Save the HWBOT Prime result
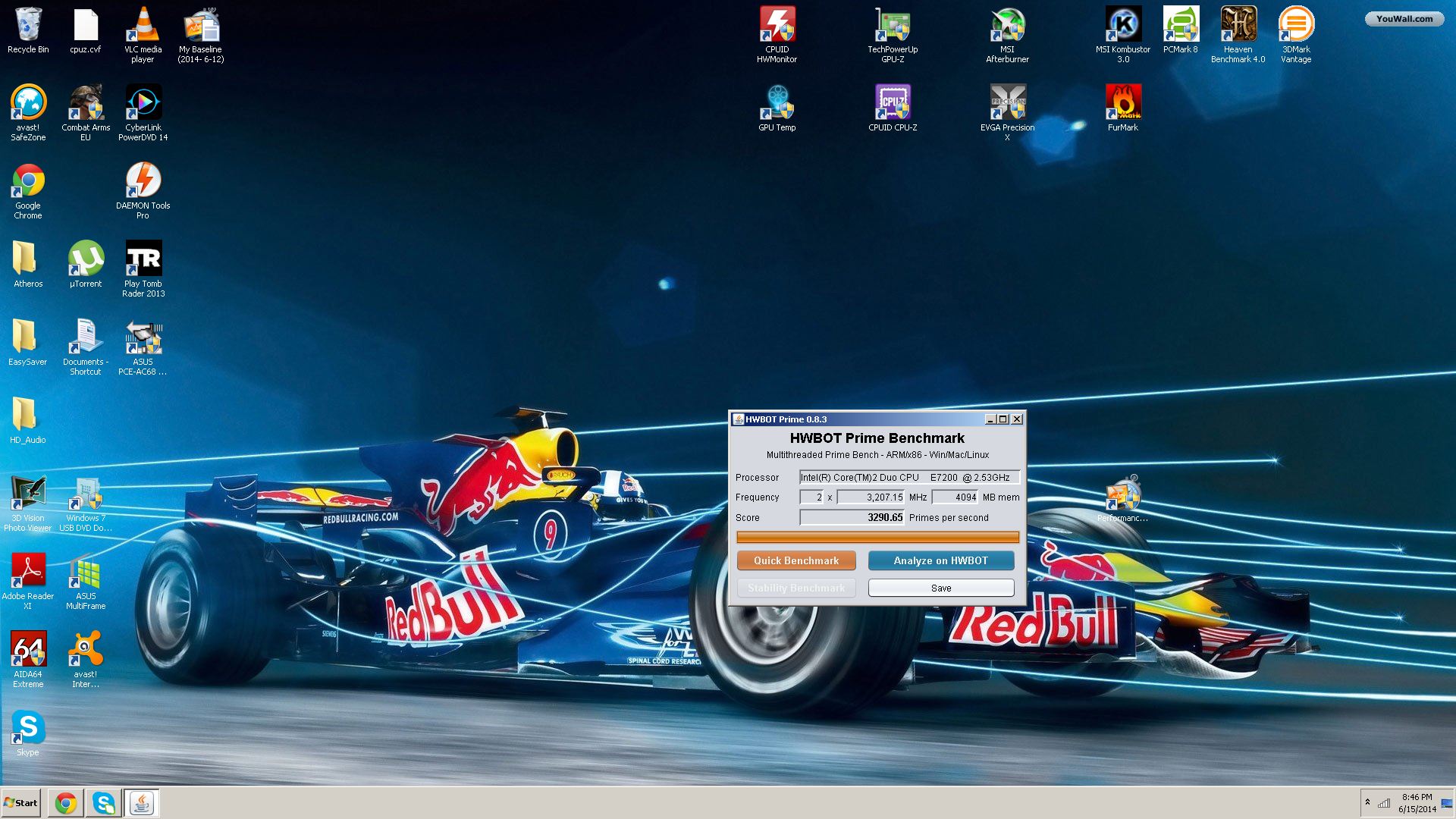This screenshot has height=819, width=1456. 940,588
